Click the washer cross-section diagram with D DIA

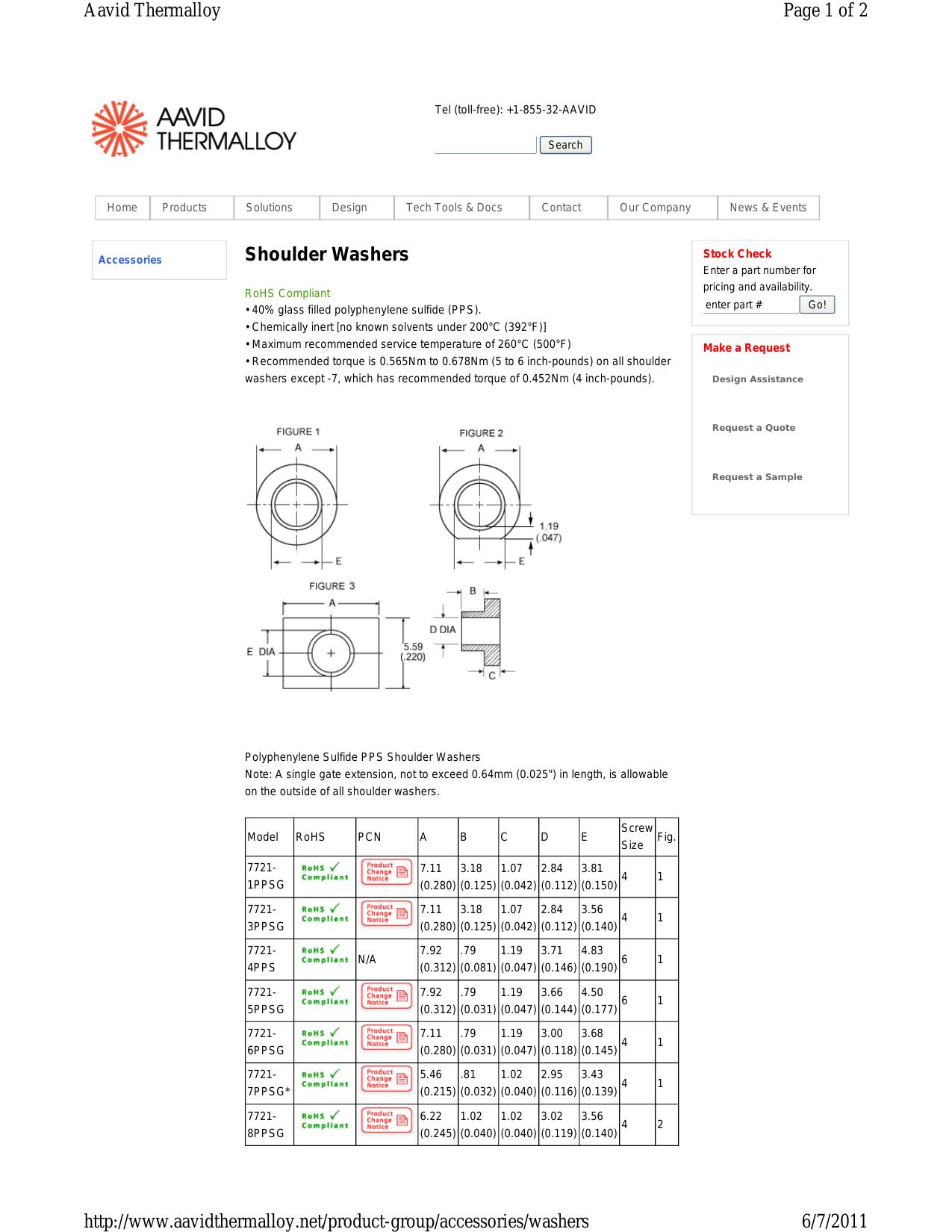point(472,633)
